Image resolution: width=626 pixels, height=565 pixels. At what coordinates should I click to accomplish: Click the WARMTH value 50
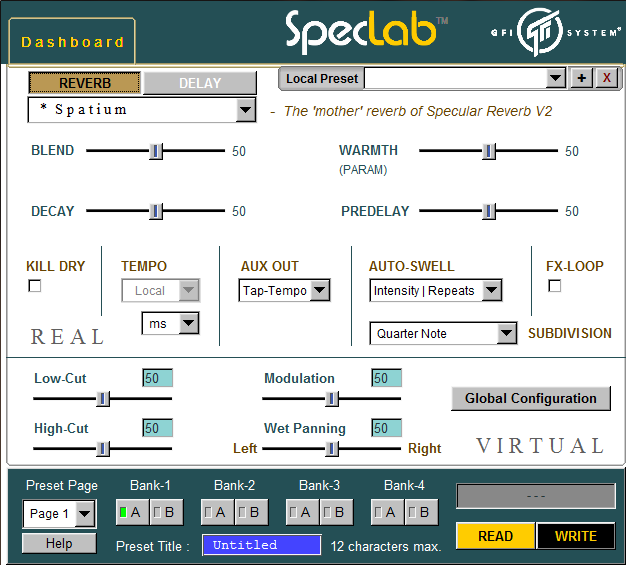[572, 151]
